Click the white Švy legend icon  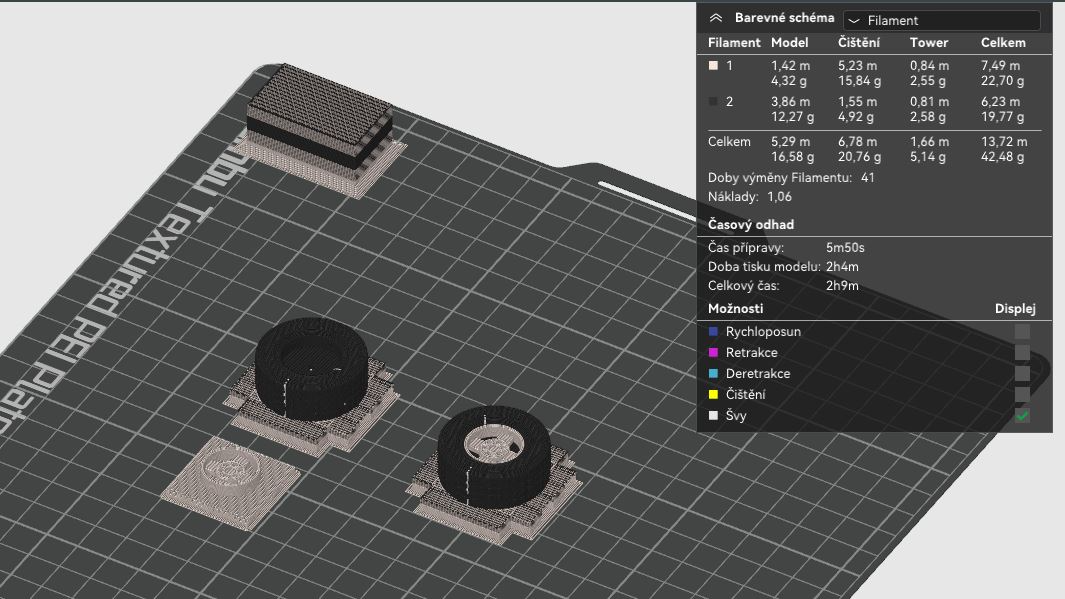(x=713, y=416)
